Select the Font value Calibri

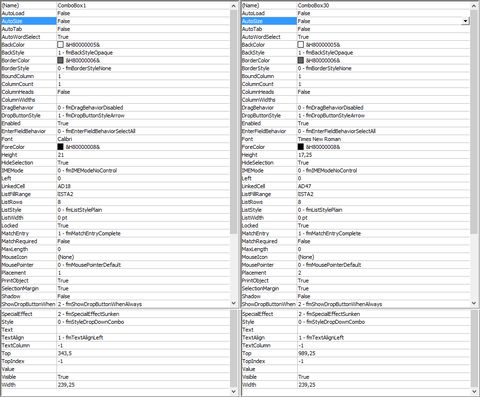click(x=65, y=139)
